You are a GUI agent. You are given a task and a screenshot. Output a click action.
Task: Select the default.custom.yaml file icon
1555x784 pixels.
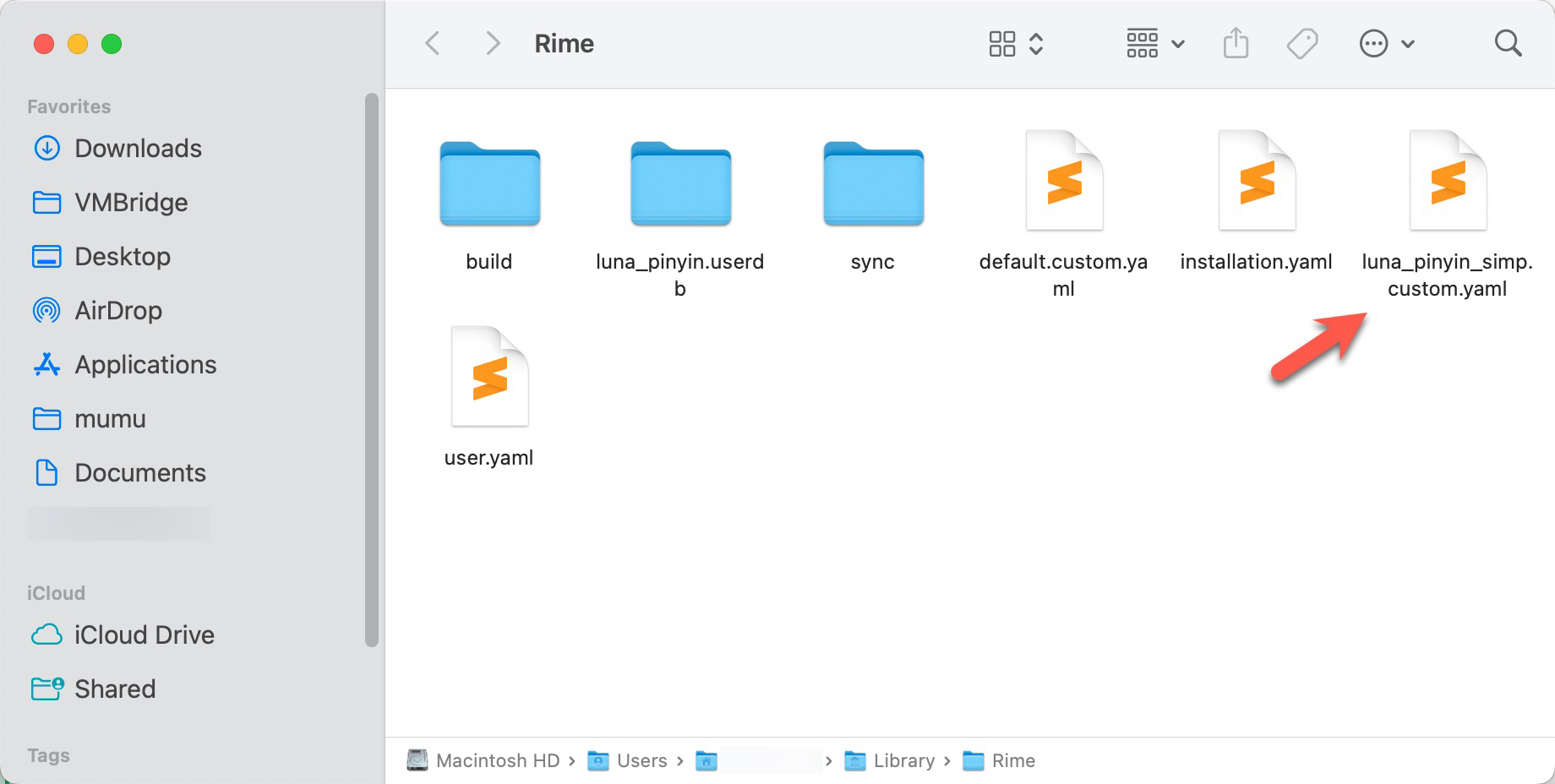click(x=1064, y=181)
